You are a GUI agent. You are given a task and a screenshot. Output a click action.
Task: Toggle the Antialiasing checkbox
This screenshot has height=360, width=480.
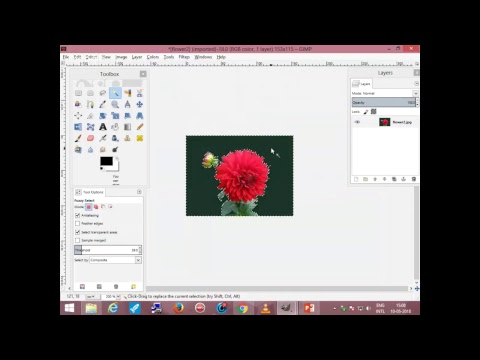[78, 215]
